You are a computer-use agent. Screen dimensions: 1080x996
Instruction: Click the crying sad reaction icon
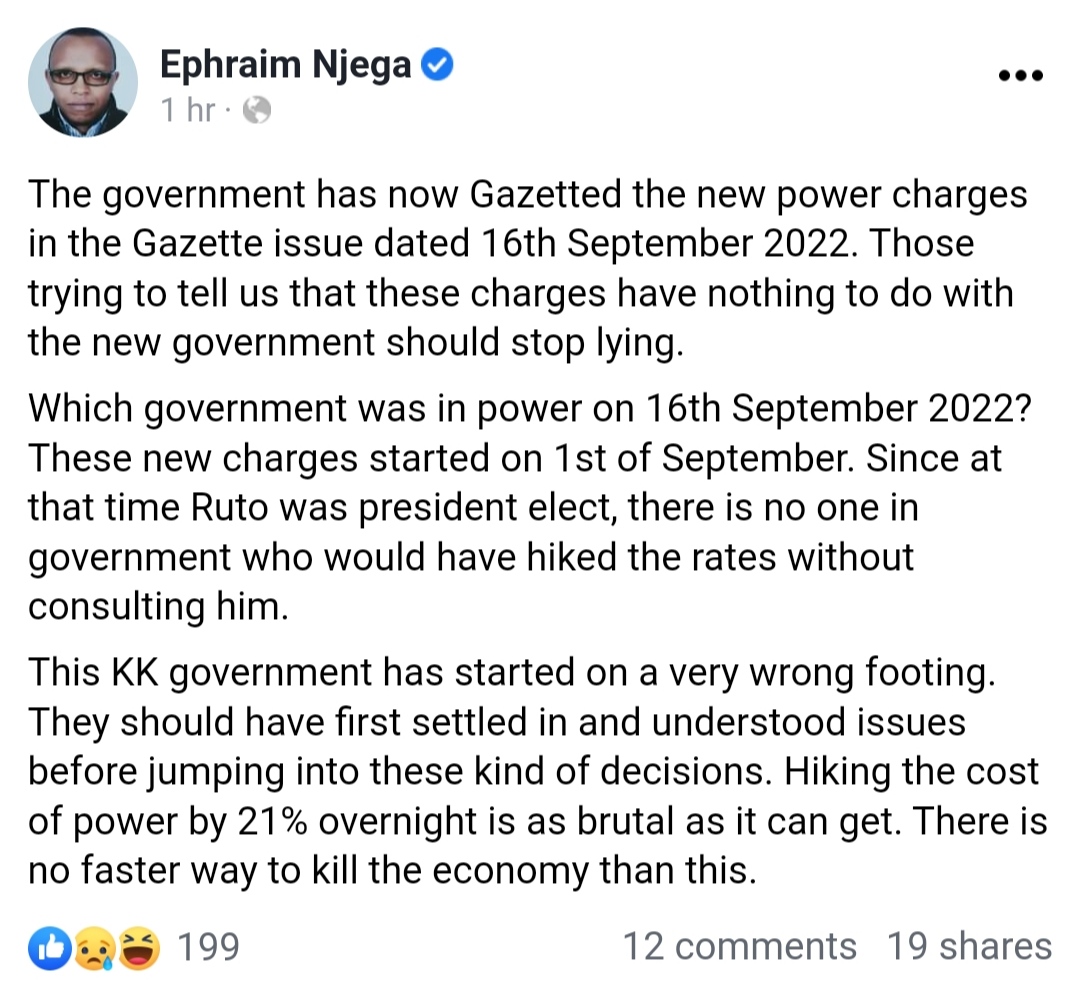97,947
